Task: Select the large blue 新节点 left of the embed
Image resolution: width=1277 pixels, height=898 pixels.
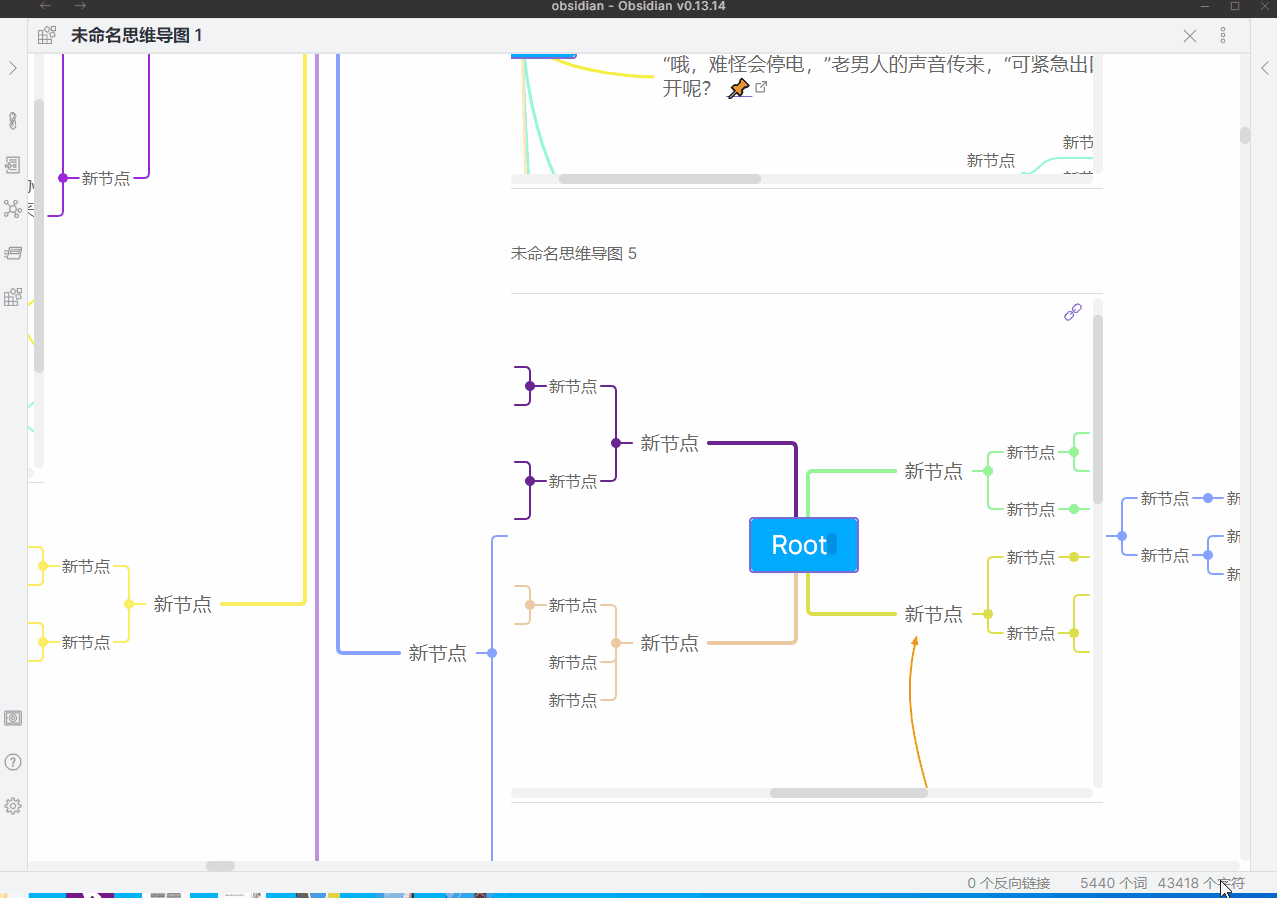Action: pyautogui.click(x=437, y=653)
